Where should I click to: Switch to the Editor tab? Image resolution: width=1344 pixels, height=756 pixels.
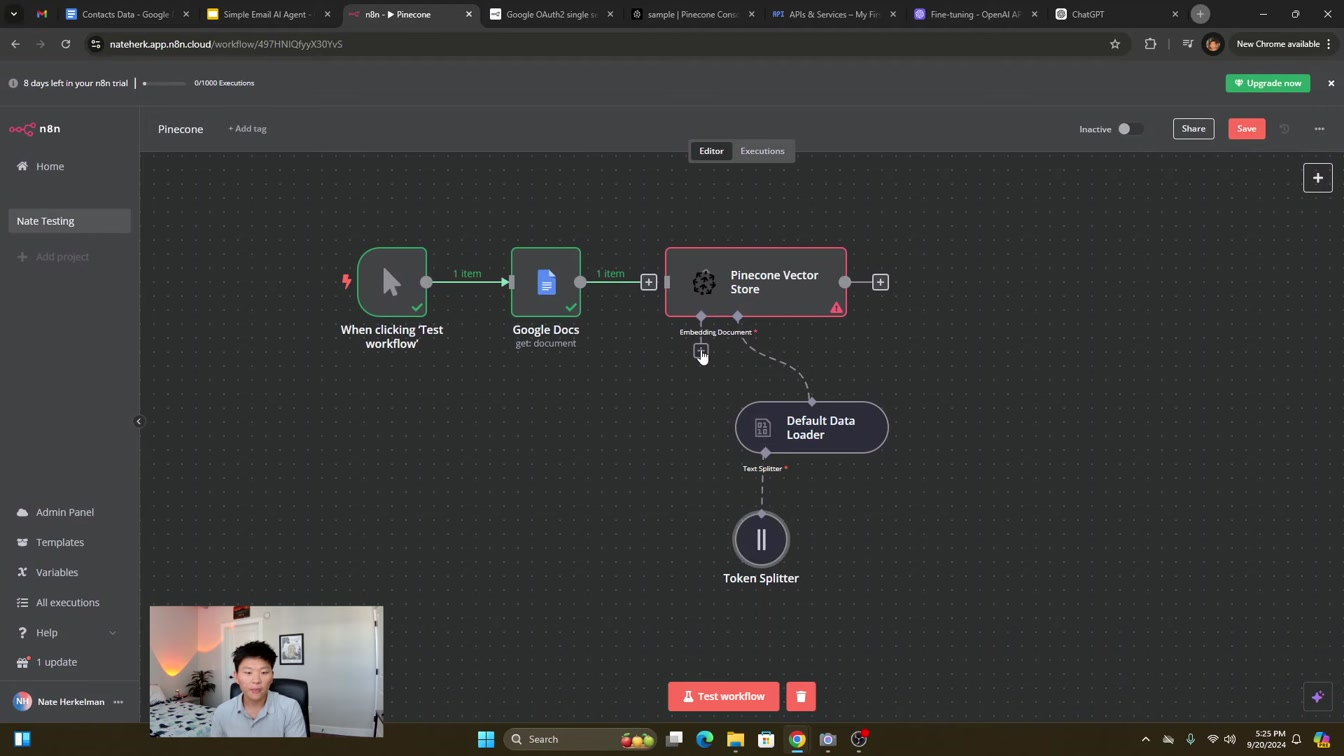(x=711, y=151)
